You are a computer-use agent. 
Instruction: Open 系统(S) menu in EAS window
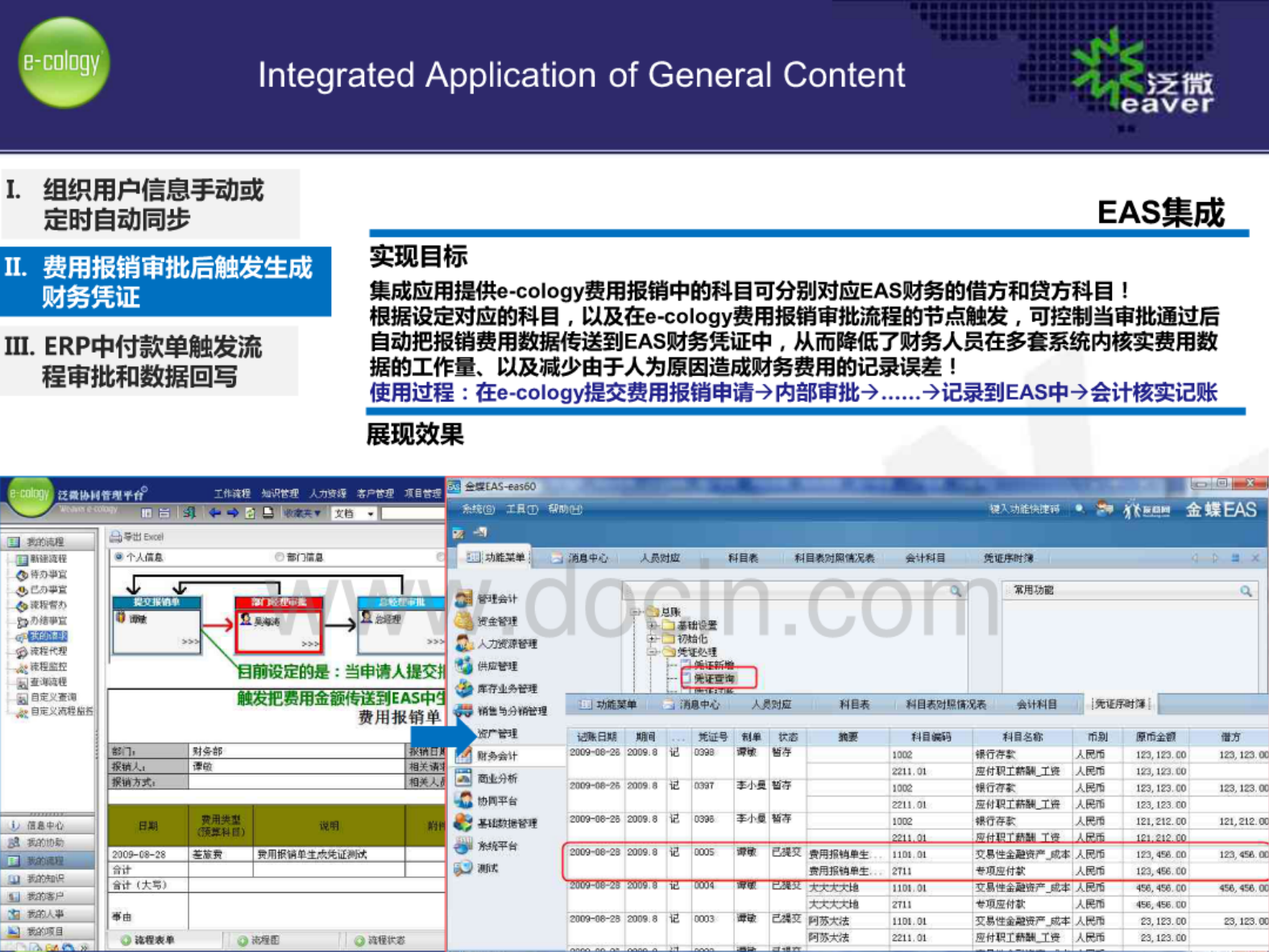coord(479,509)
